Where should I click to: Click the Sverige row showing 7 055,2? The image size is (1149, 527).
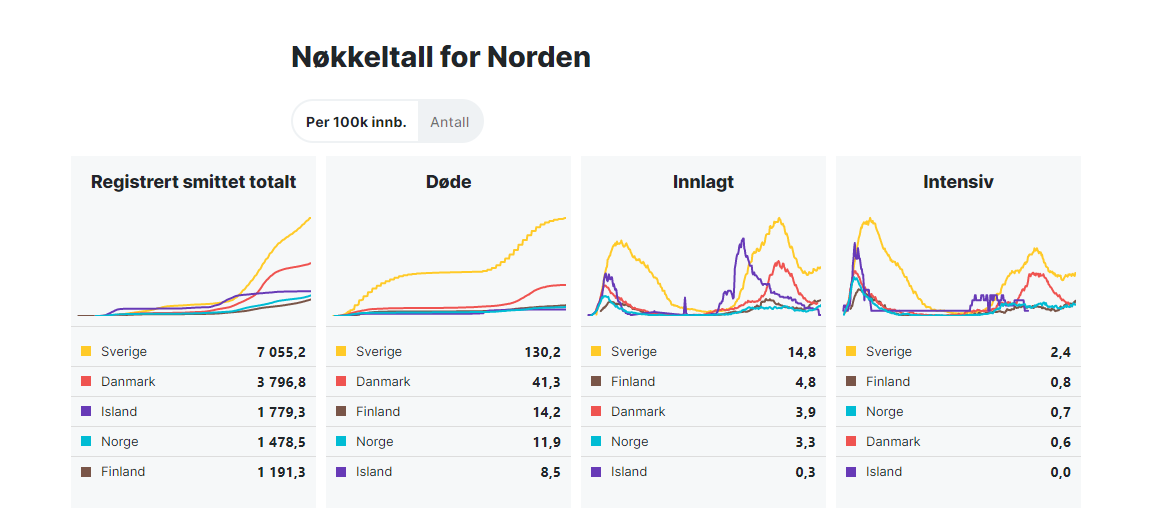click(x=193, y=352)
